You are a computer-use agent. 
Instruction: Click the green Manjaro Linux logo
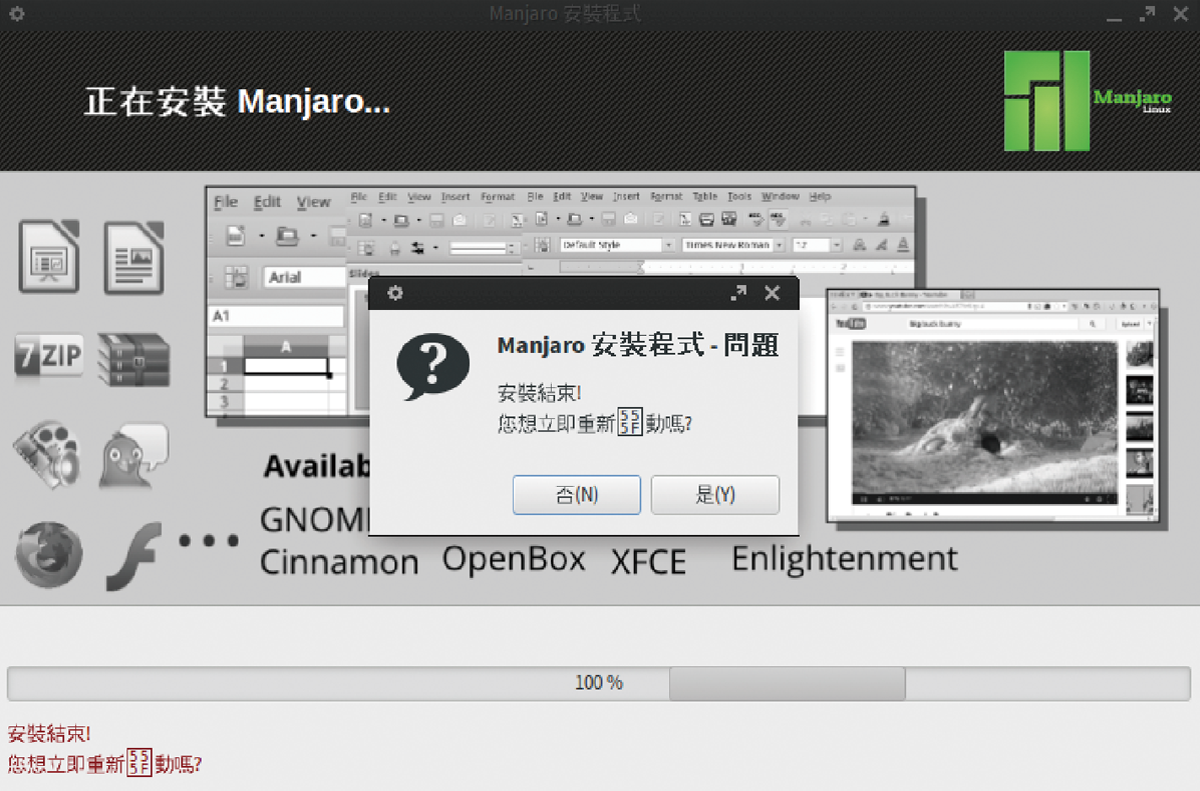click(1088, 101)
